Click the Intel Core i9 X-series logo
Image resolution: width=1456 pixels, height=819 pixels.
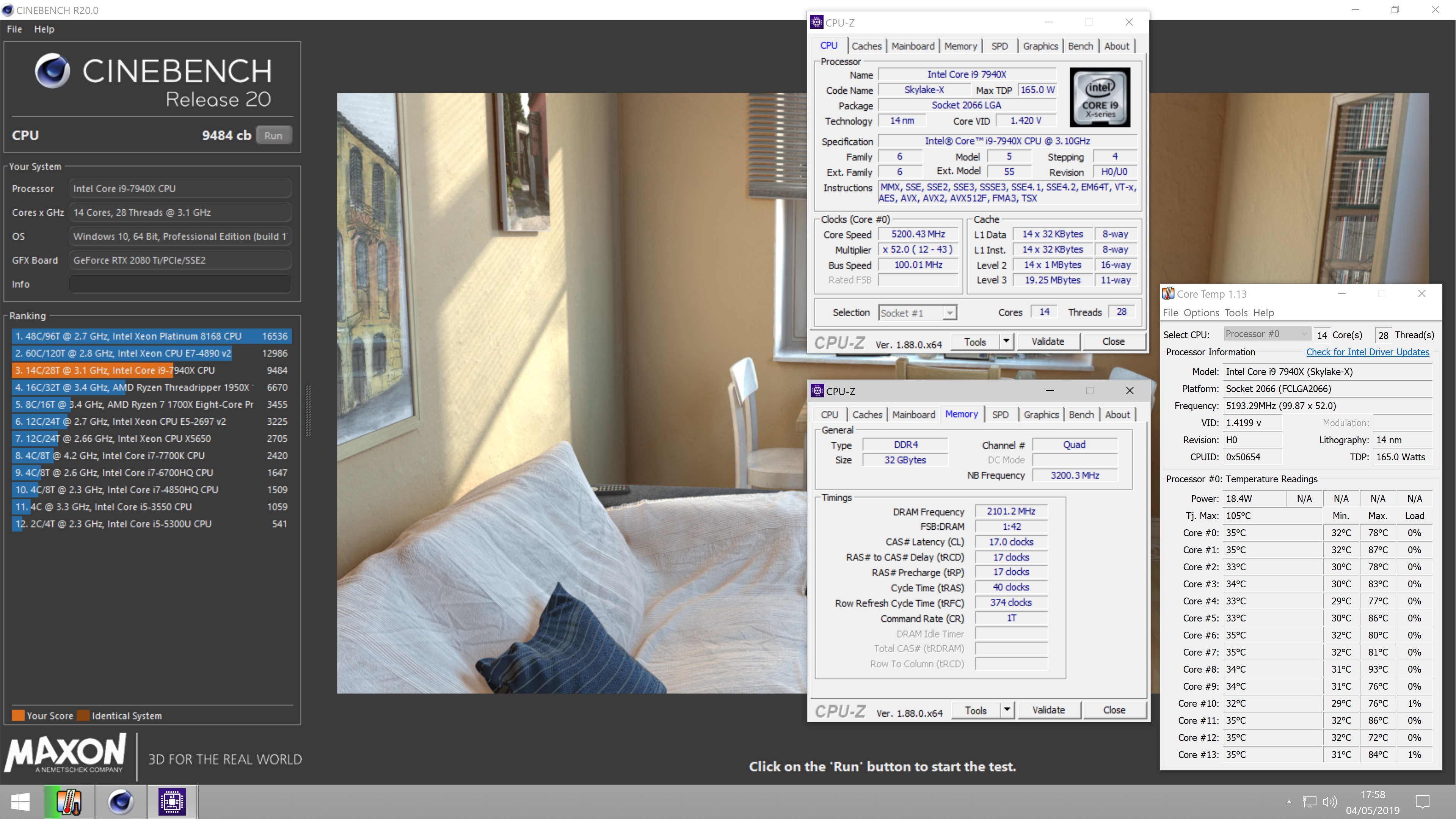tap(1100, 97)
